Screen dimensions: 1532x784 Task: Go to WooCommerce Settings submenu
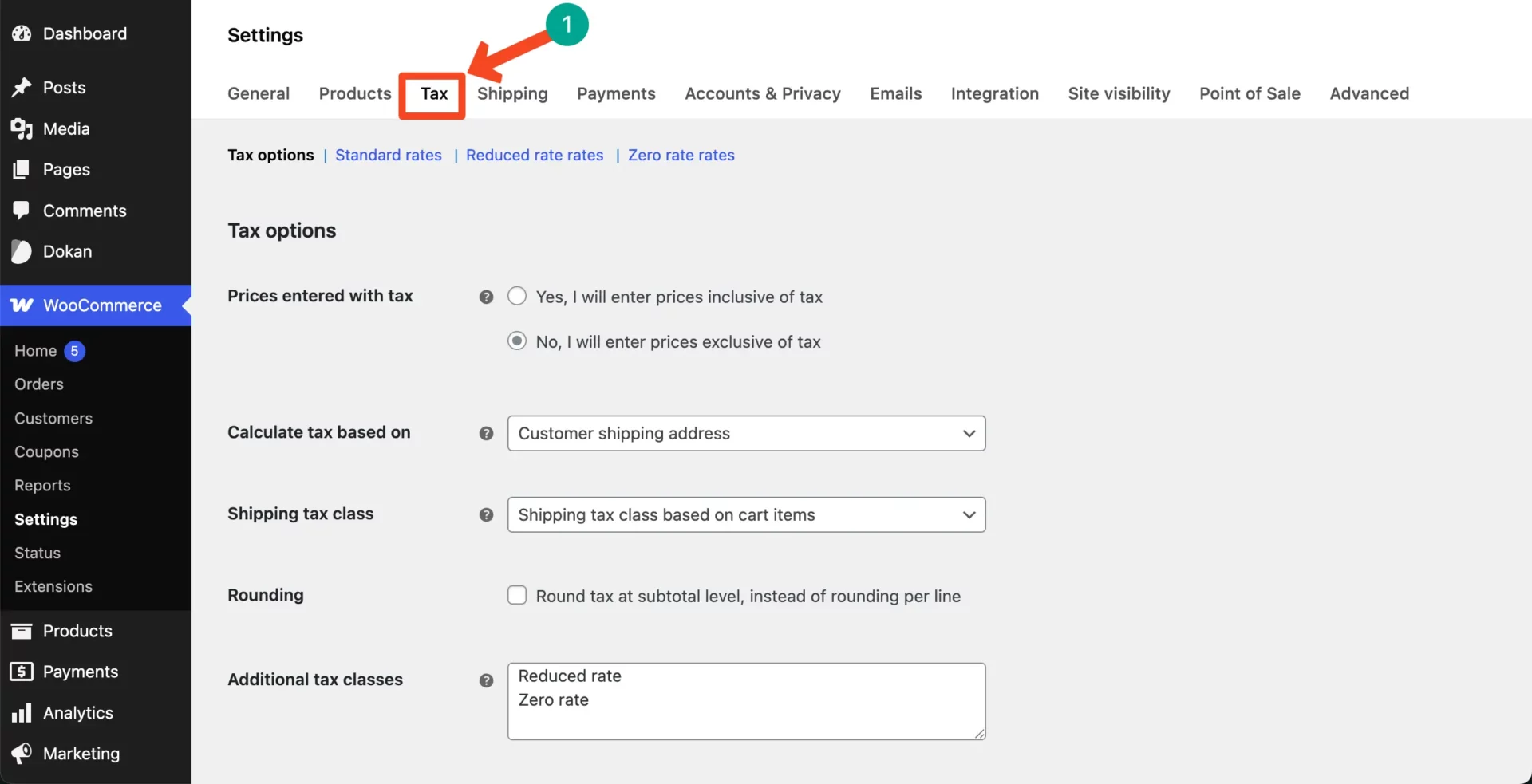[45, 519]
